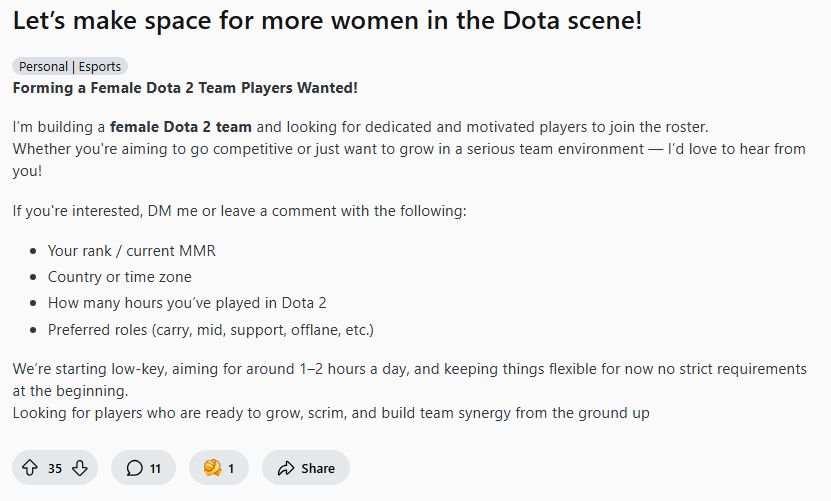Click the award count 1
This screenshot has height=501, width=831.
pos(231,468)
